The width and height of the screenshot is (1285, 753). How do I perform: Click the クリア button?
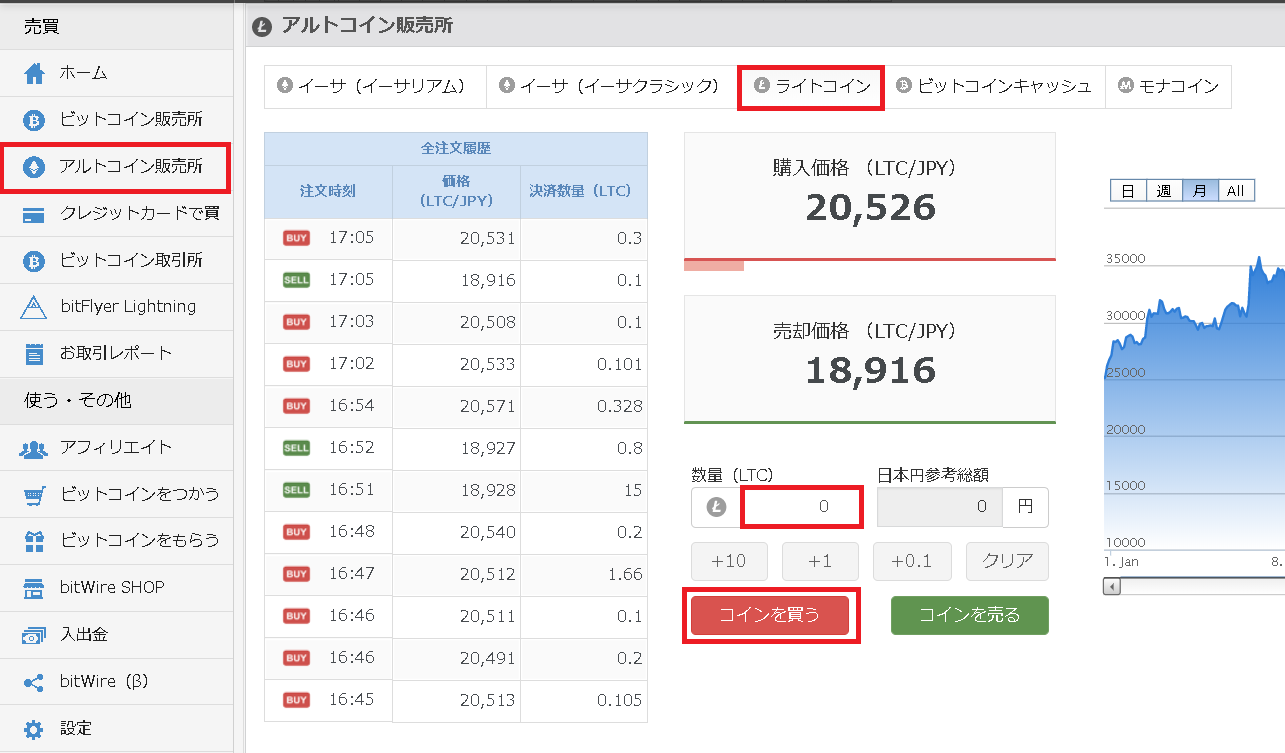pyautogui.click(x=1007, y=561)
